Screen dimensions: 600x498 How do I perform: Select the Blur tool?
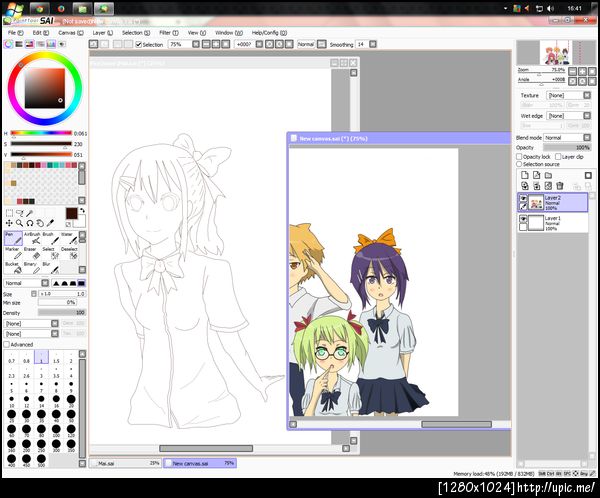51,268
